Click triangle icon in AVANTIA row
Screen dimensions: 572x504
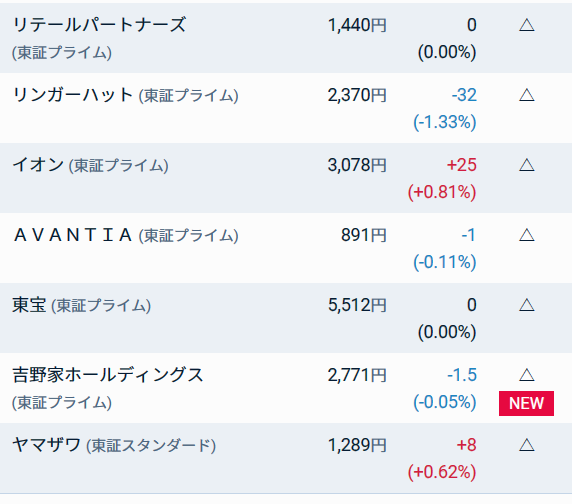coord(526,235)
